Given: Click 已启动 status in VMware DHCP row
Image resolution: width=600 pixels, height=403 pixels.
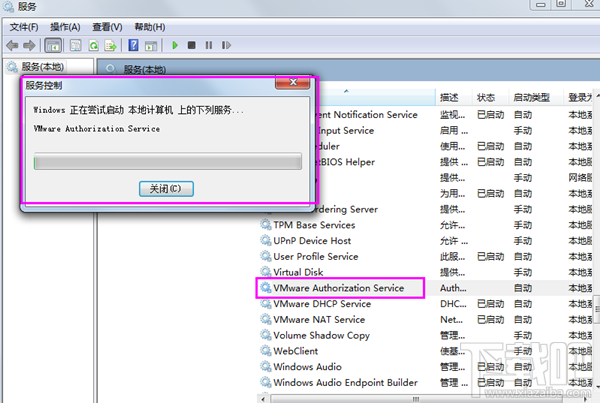Looking at the screenshot, I should pyautogui.click(x=491, y=304).
